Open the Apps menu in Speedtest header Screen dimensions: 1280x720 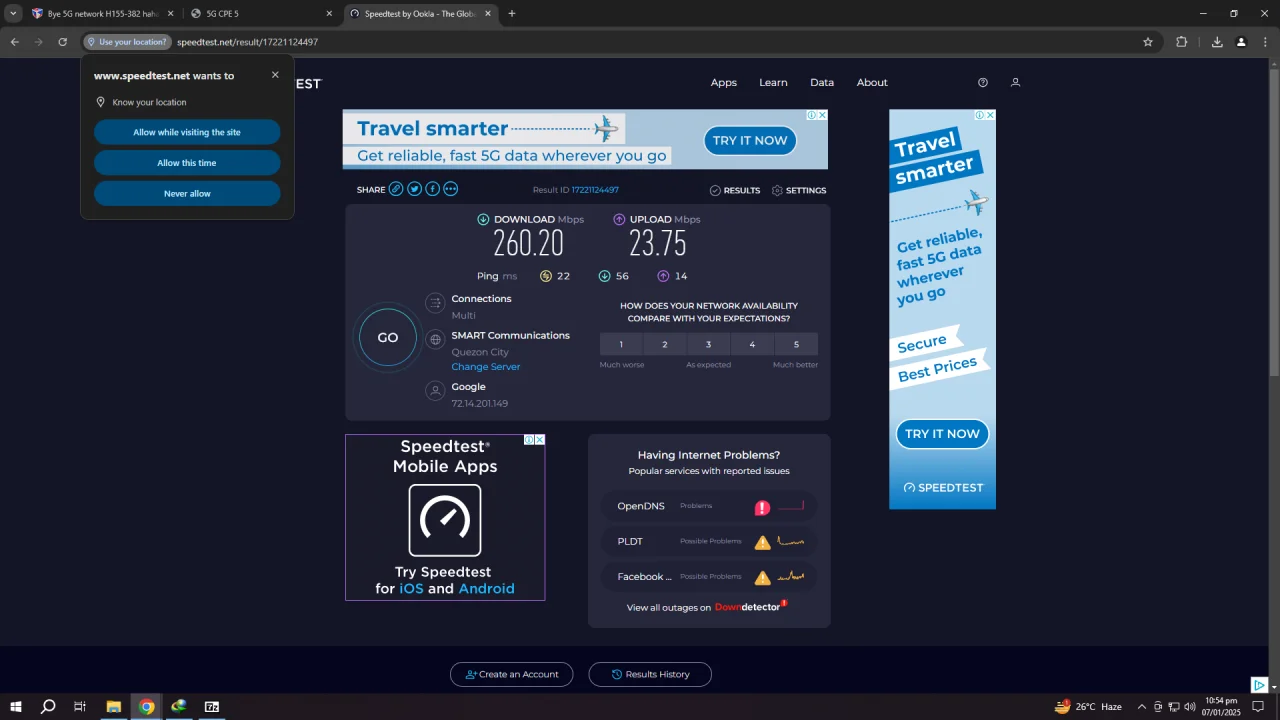pos(724,83)
